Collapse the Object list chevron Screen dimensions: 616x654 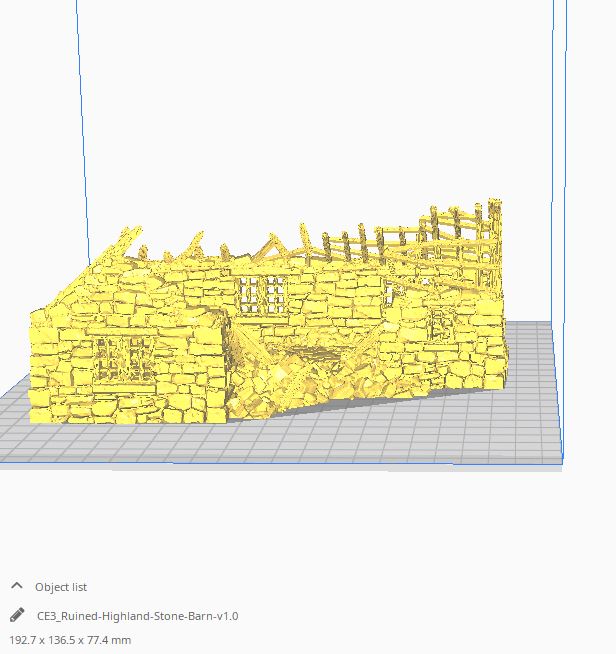click(17, 587)
